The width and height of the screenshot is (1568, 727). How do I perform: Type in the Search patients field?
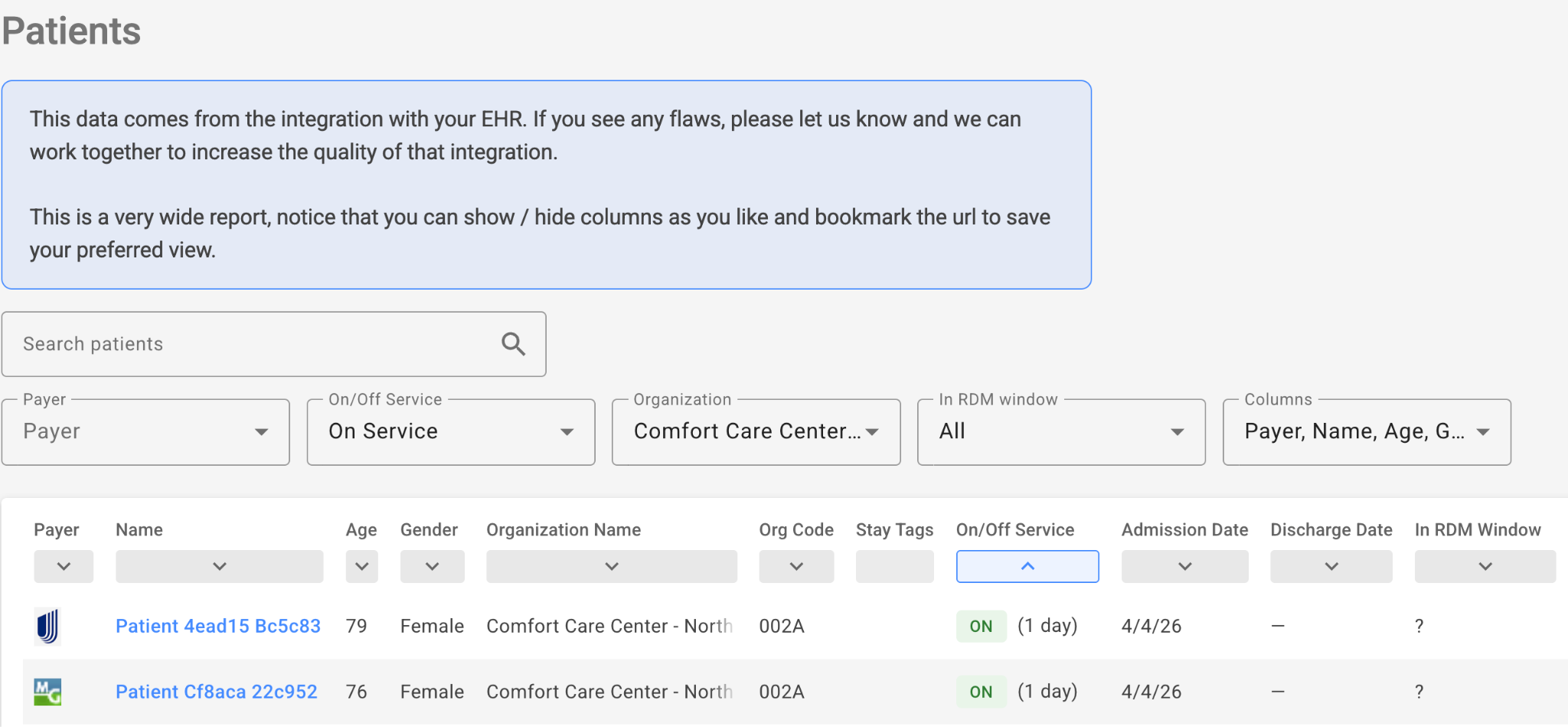pyautogui.click(x=253, y=344)
